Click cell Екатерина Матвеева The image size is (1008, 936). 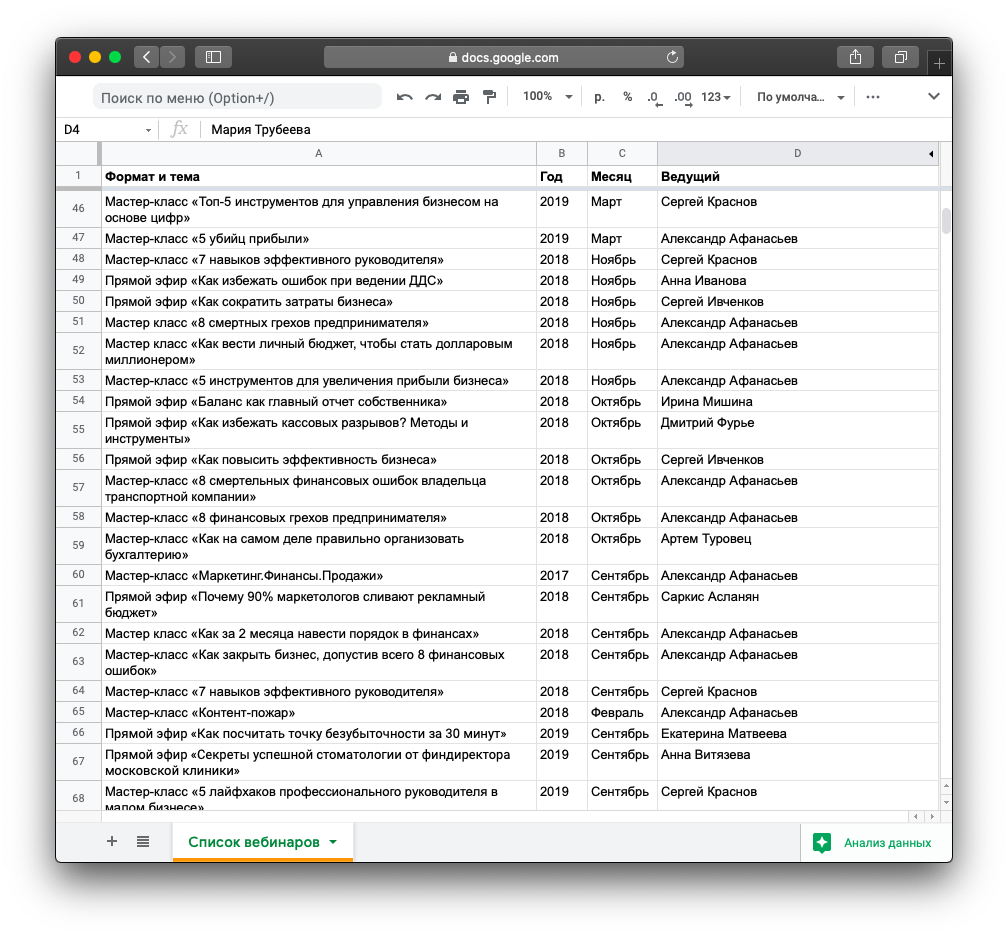coord(797,734)
